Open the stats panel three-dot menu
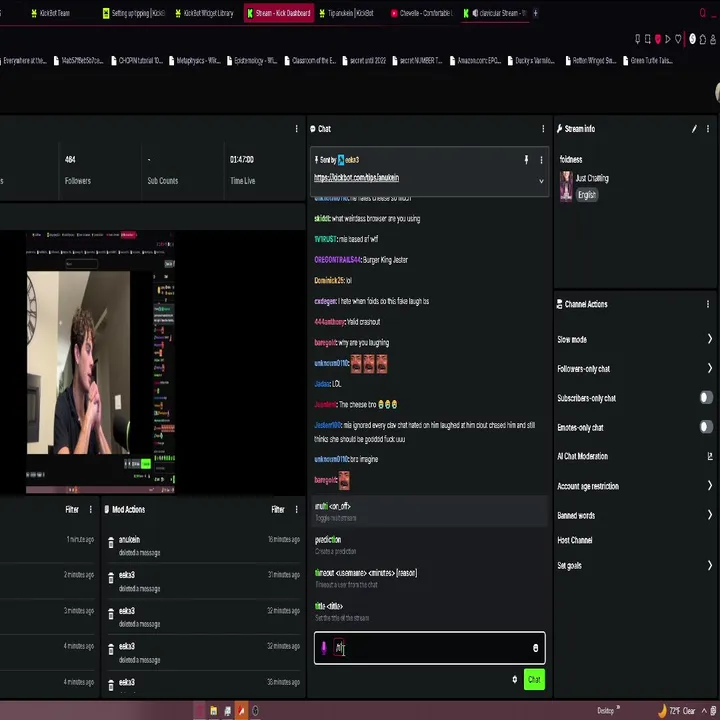This screenshot has width=720, height=720. coord(296,129)
